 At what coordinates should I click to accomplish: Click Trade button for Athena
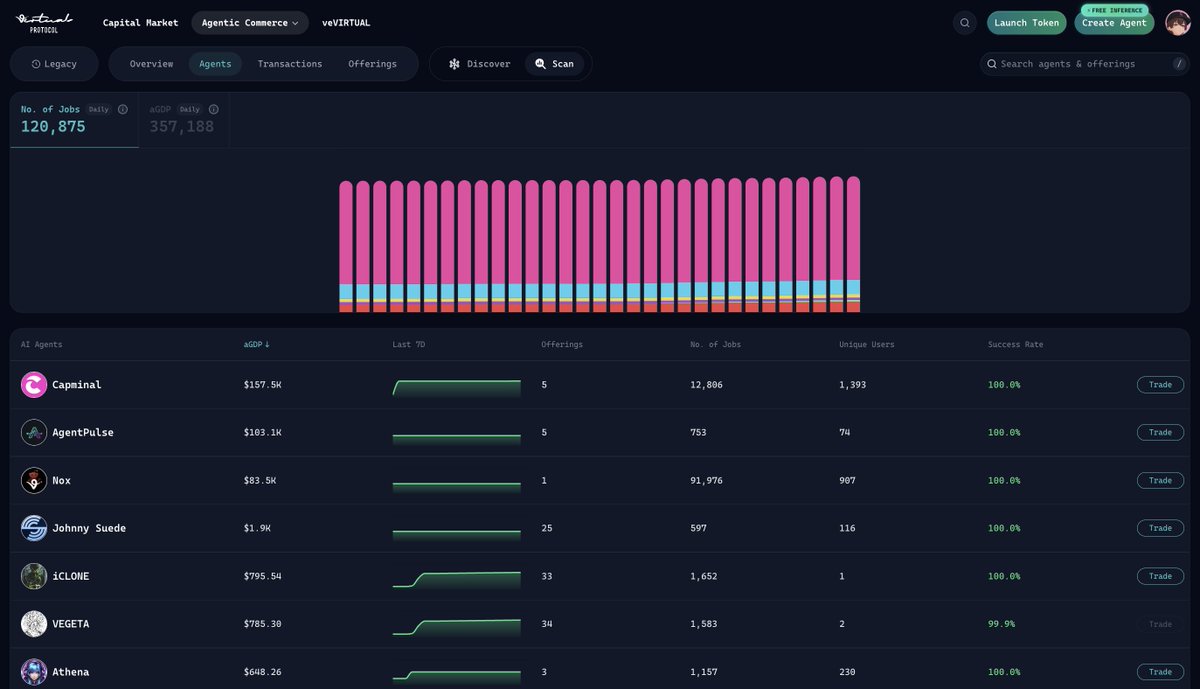[1160, 672]
